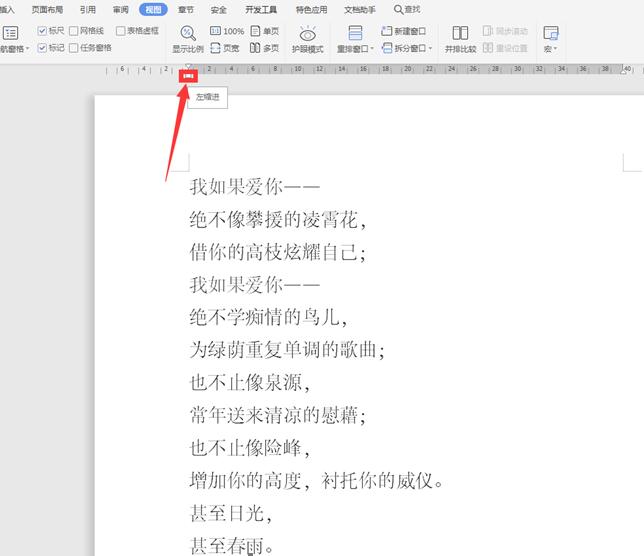Click the 查找 search button
This screenshot has height=556, width=644.
click(x=407, y=9)
